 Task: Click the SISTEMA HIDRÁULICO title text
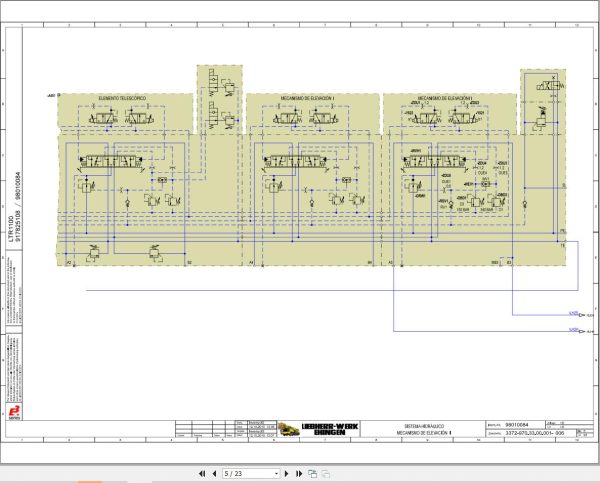pos(424,426)
